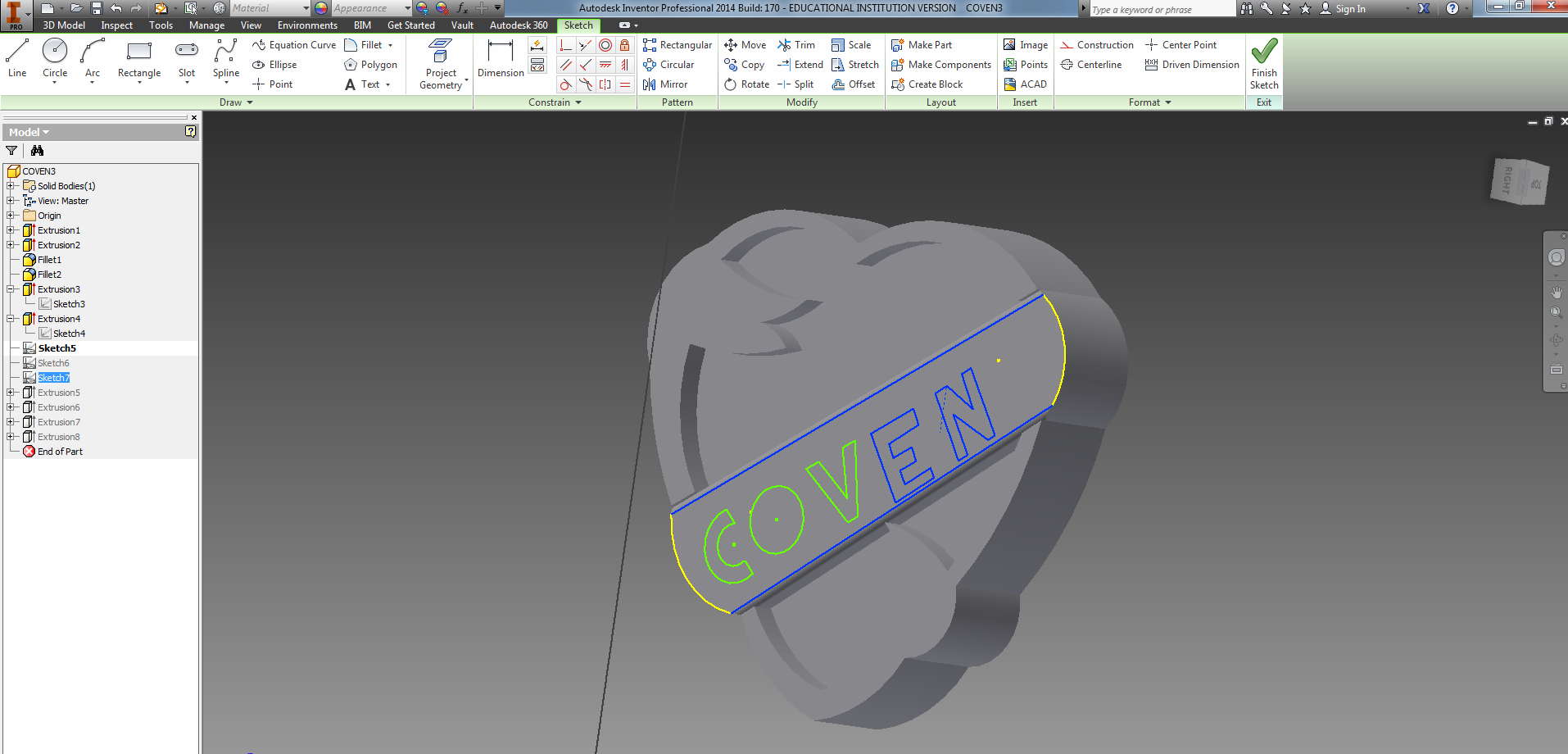
Task: Expand the Solid Bodies(1) node
Action: pos(11,186)
